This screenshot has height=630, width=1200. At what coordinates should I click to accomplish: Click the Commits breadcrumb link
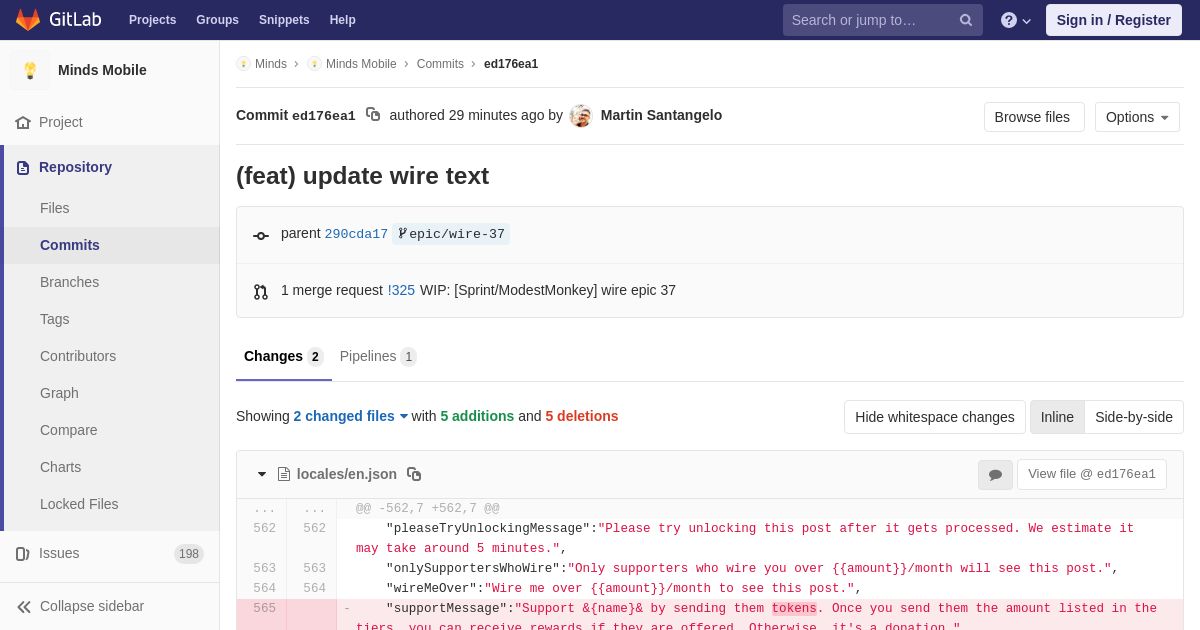click(x=440, y=64)
